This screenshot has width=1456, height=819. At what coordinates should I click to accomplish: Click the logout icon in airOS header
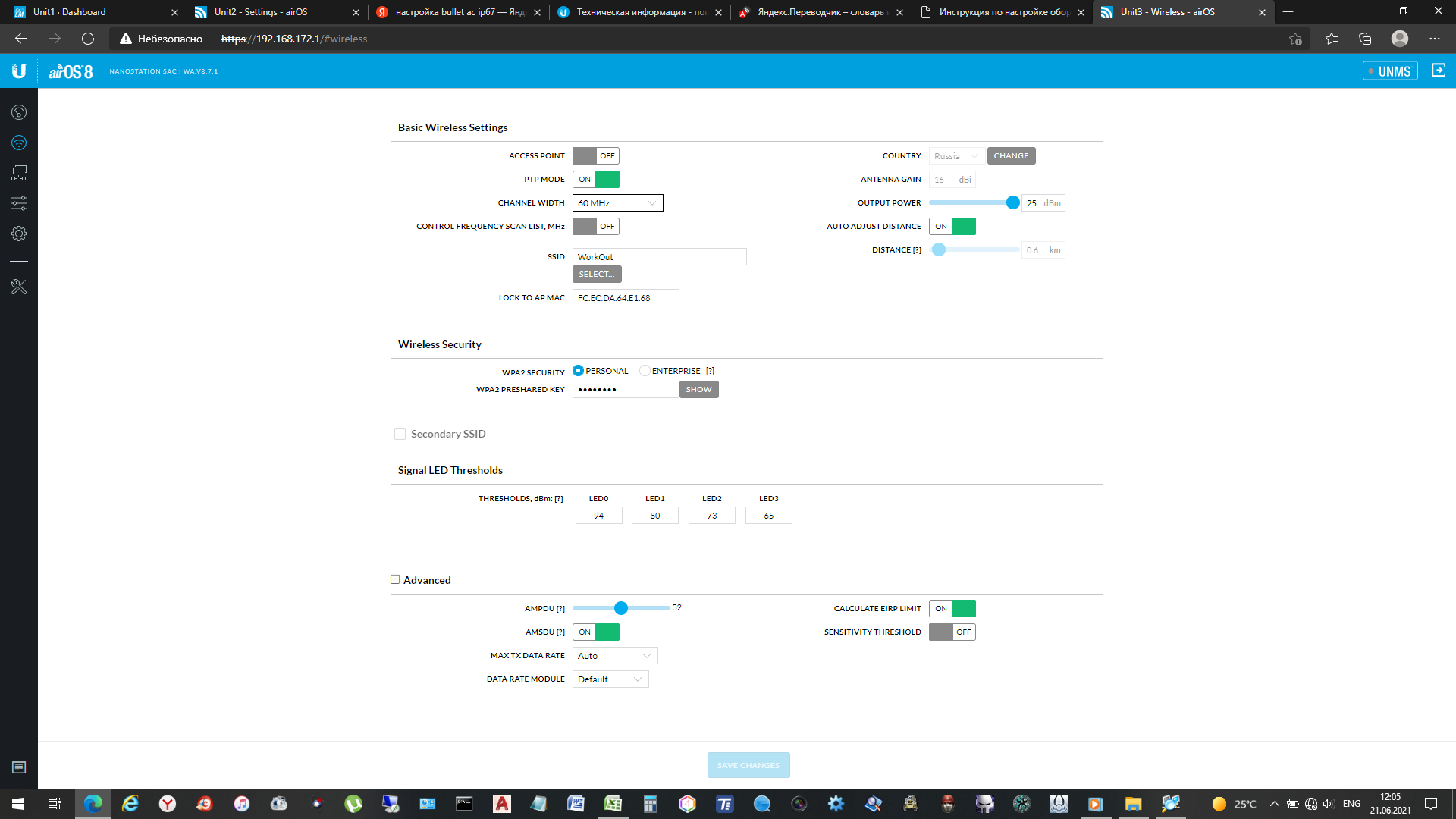click(1438, 71)
